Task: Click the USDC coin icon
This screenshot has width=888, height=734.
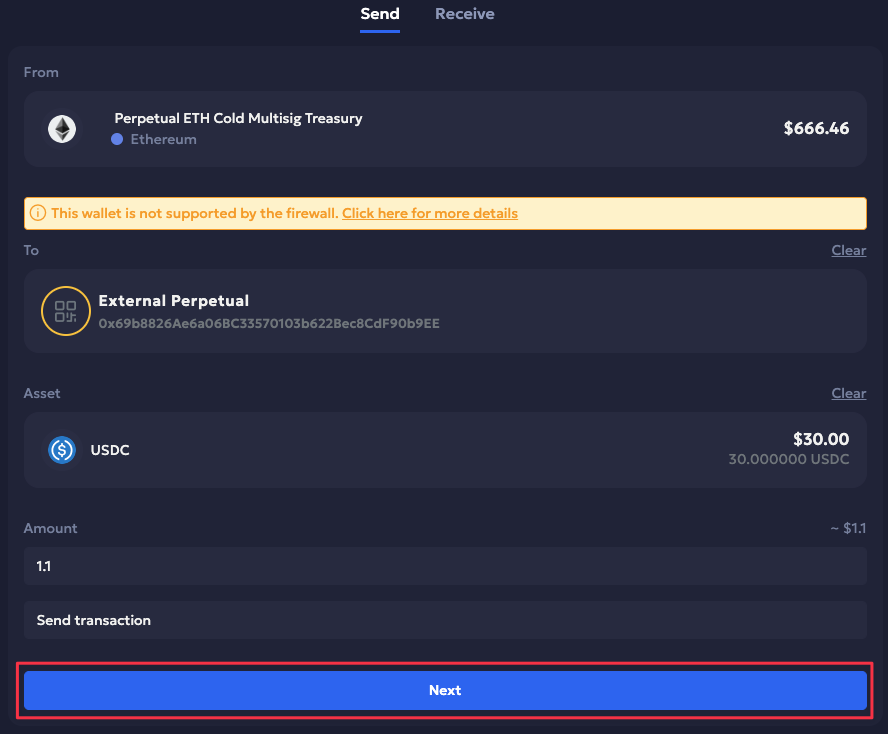Action: tap(62, 450)
